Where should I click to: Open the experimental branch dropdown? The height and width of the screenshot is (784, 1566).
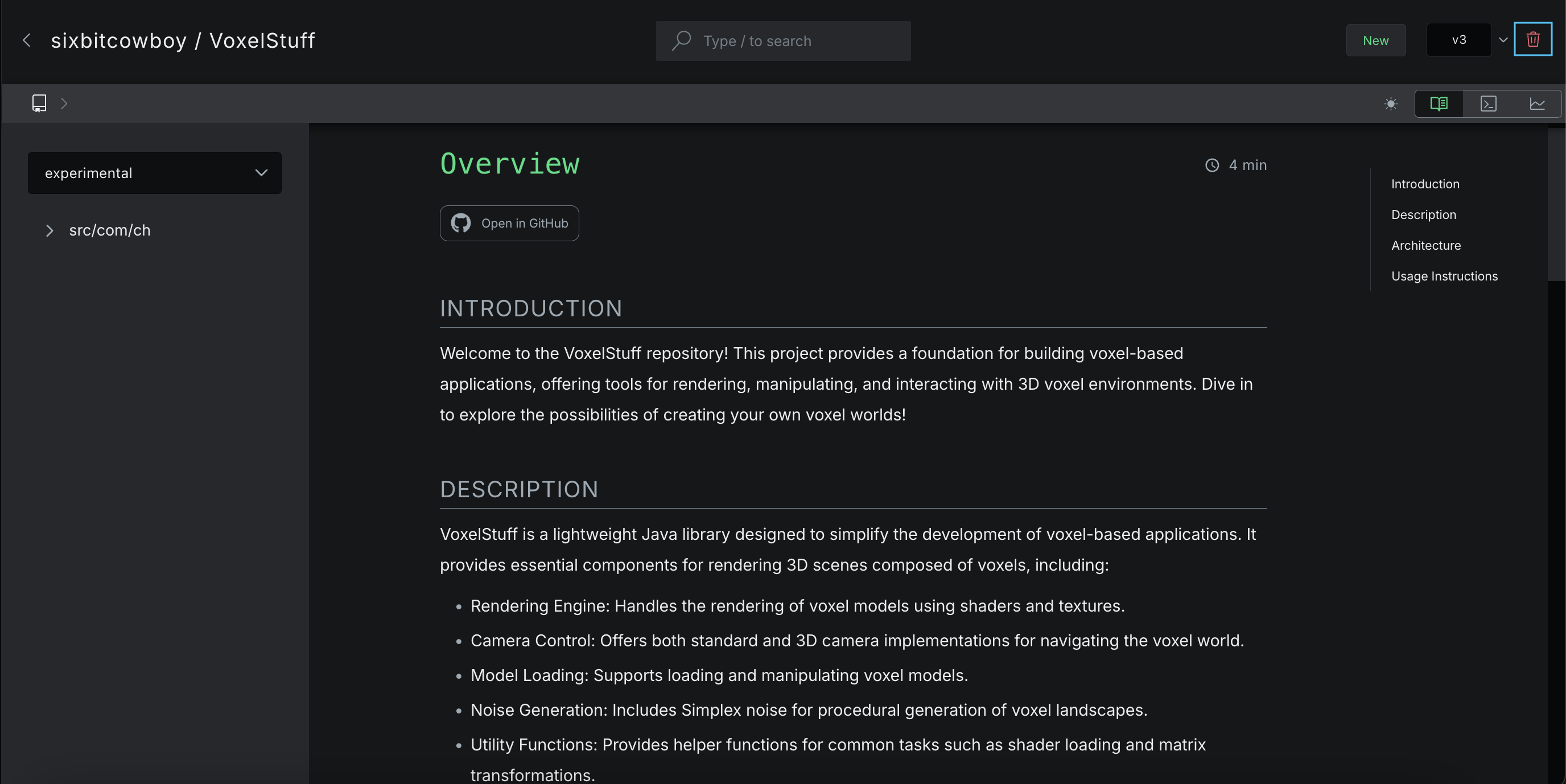[154, 172]
